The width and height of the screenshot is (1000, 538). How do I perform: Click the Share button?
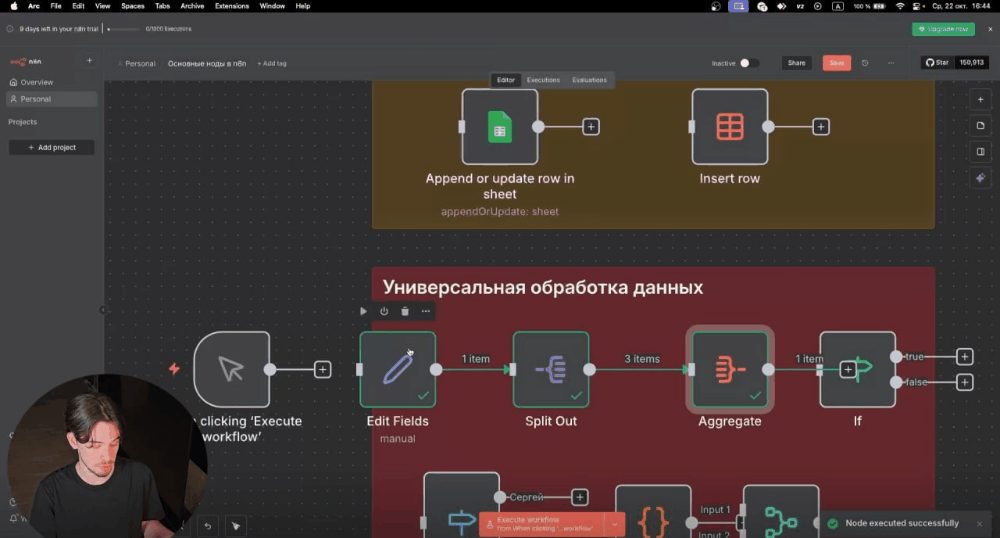click(x=797, y=63)
